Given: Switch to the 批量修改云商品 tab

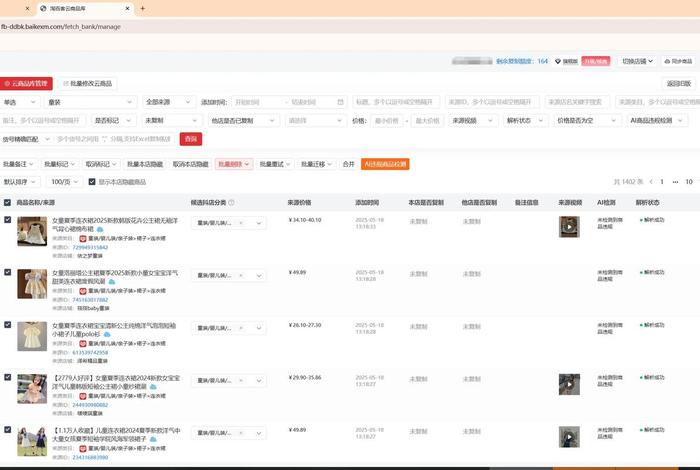Looking at the screenshot, I should pyautogui.click(x=88, y=83).
